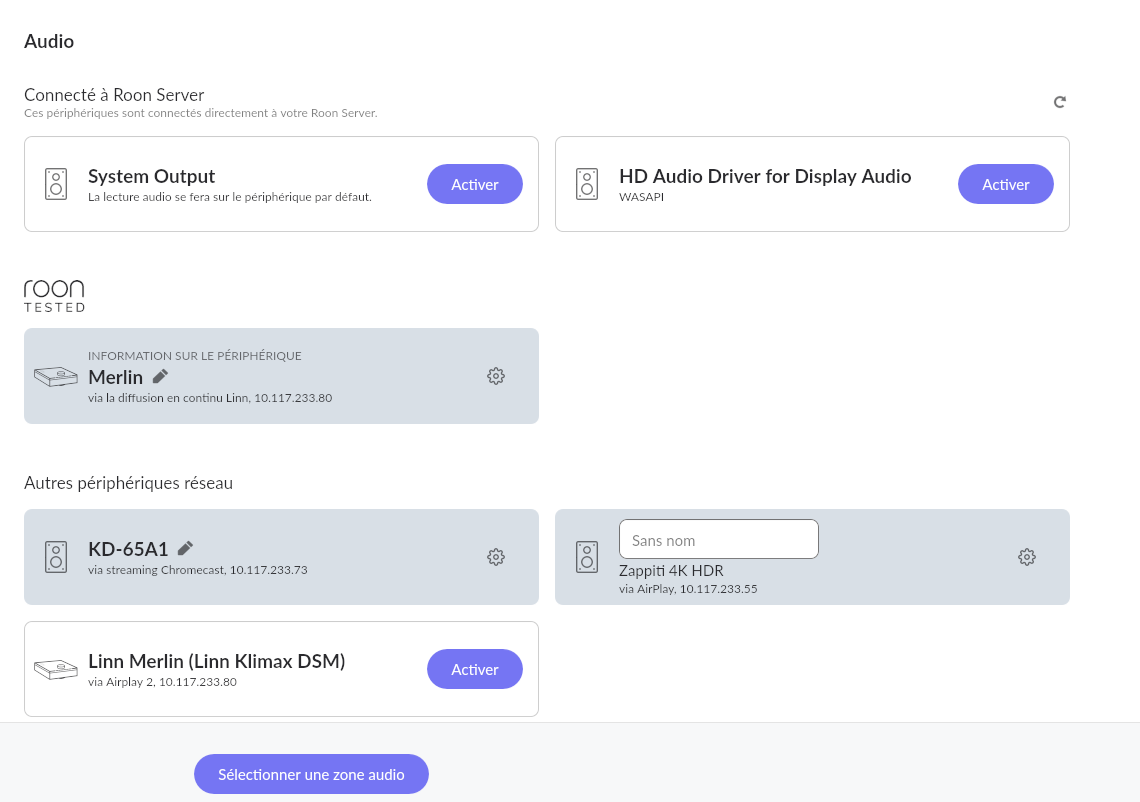
Task: Activate the System Output device
Action: click(475, 184)
